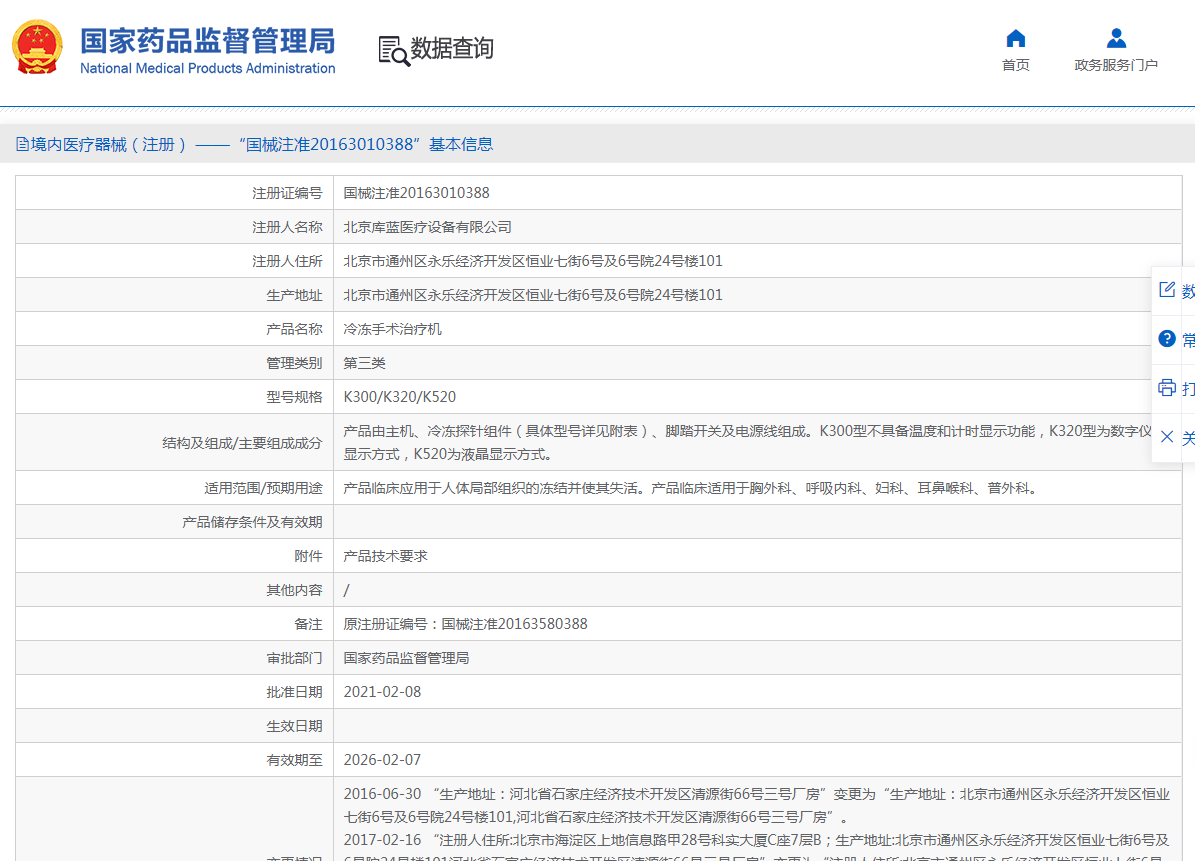Screen dimensions: 1195x861
Task: Click the 生效日期 field label
Action: click(x=294, y=726)
